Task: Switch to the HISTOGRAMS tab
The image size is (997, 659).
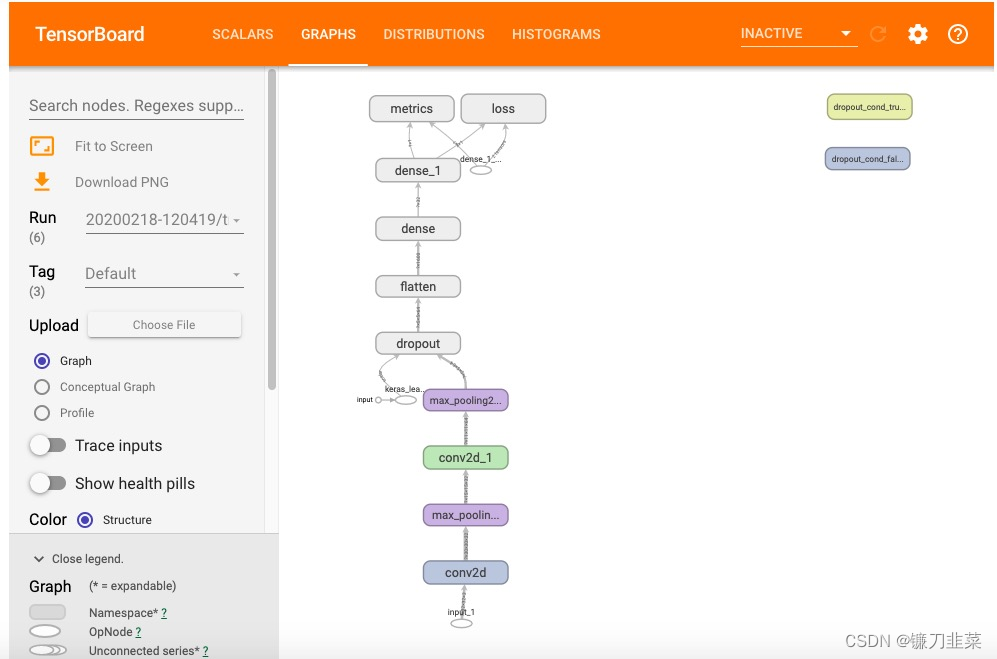Action: pos(556,33)
